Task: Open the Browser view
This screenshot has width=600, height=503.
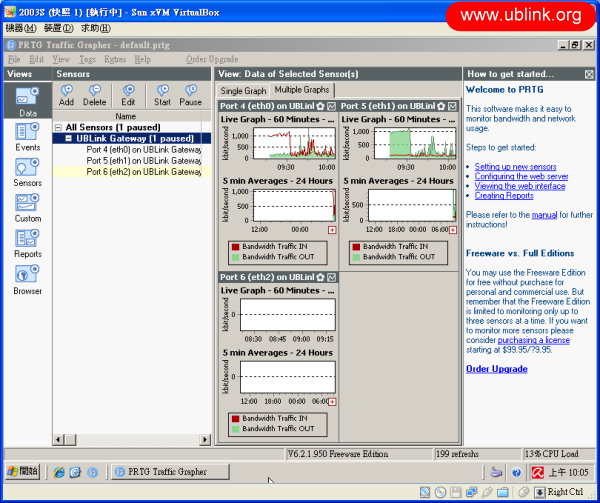Action: tap(27, 279)
